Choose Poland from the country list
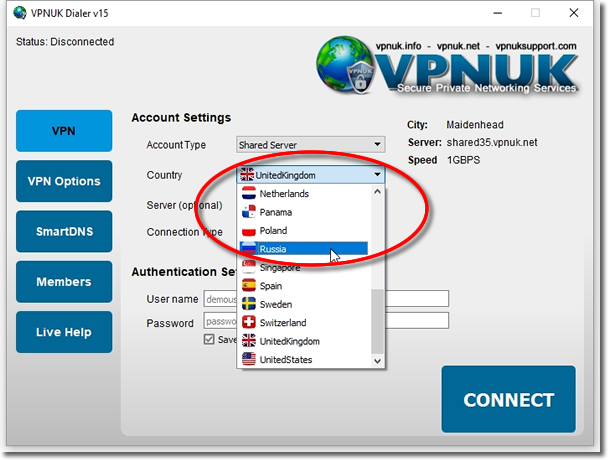Viewport: 608px width, 460px height. (304, 230)
